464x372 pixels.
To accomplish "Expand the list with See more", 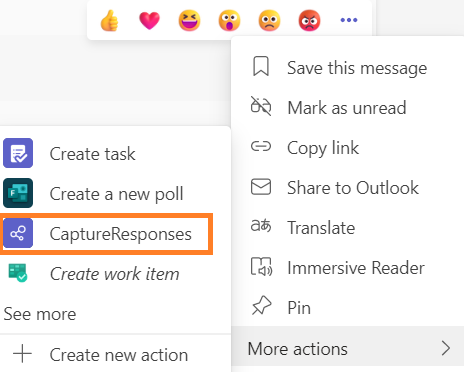I will (x=40, y=314).
